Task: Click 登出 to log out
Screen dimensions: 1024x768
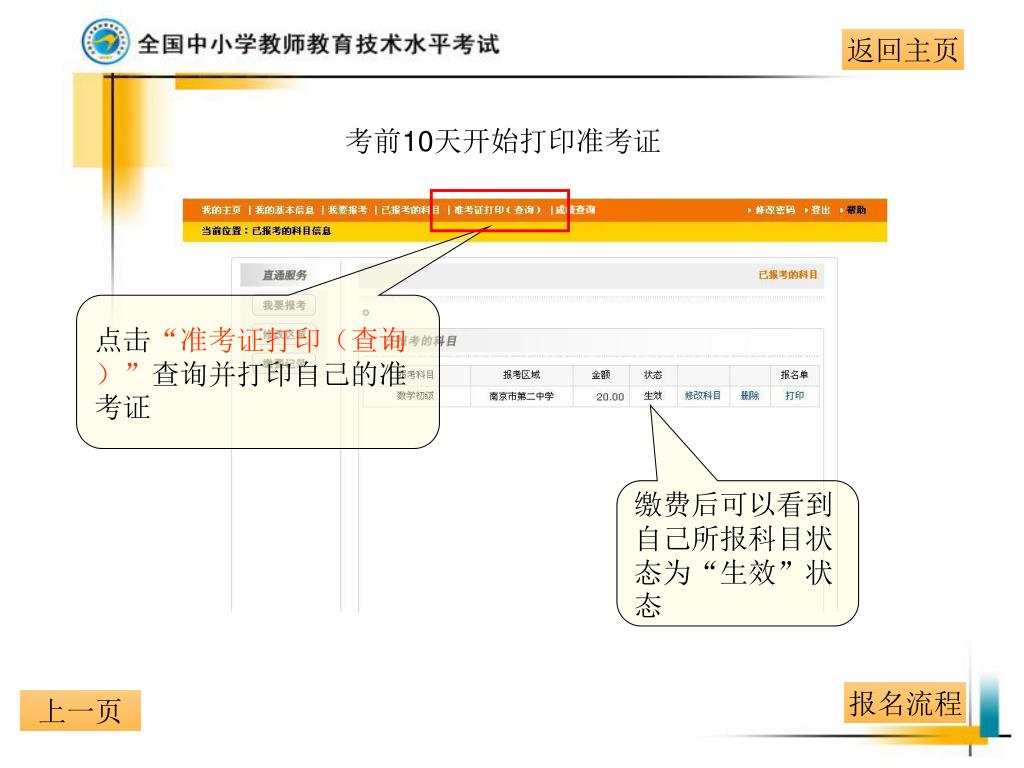Action: point(820,210)
